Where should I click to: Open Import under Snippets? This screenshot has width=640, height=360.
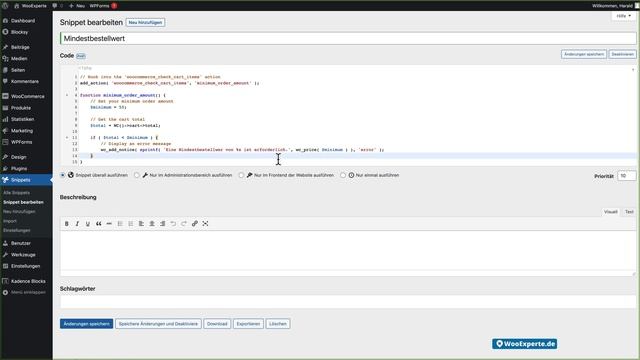point(10,221)
